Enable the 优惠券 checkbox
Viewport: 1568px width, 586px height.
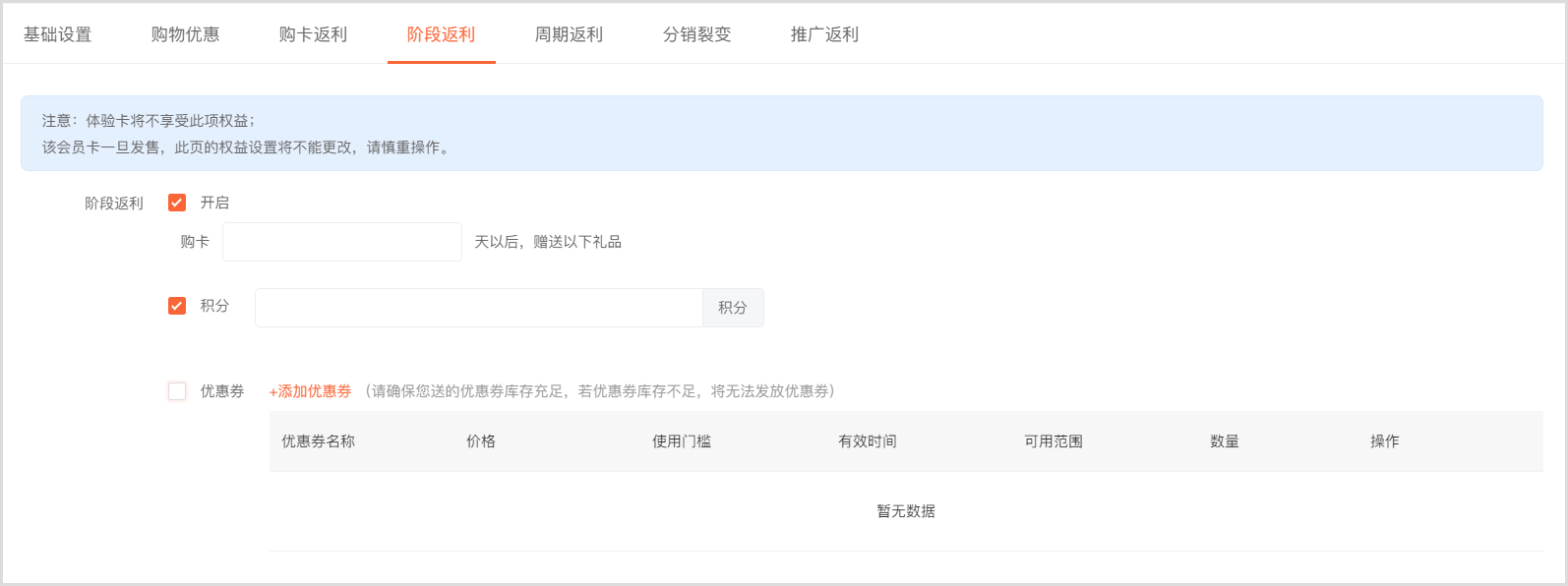pos(177,391)
